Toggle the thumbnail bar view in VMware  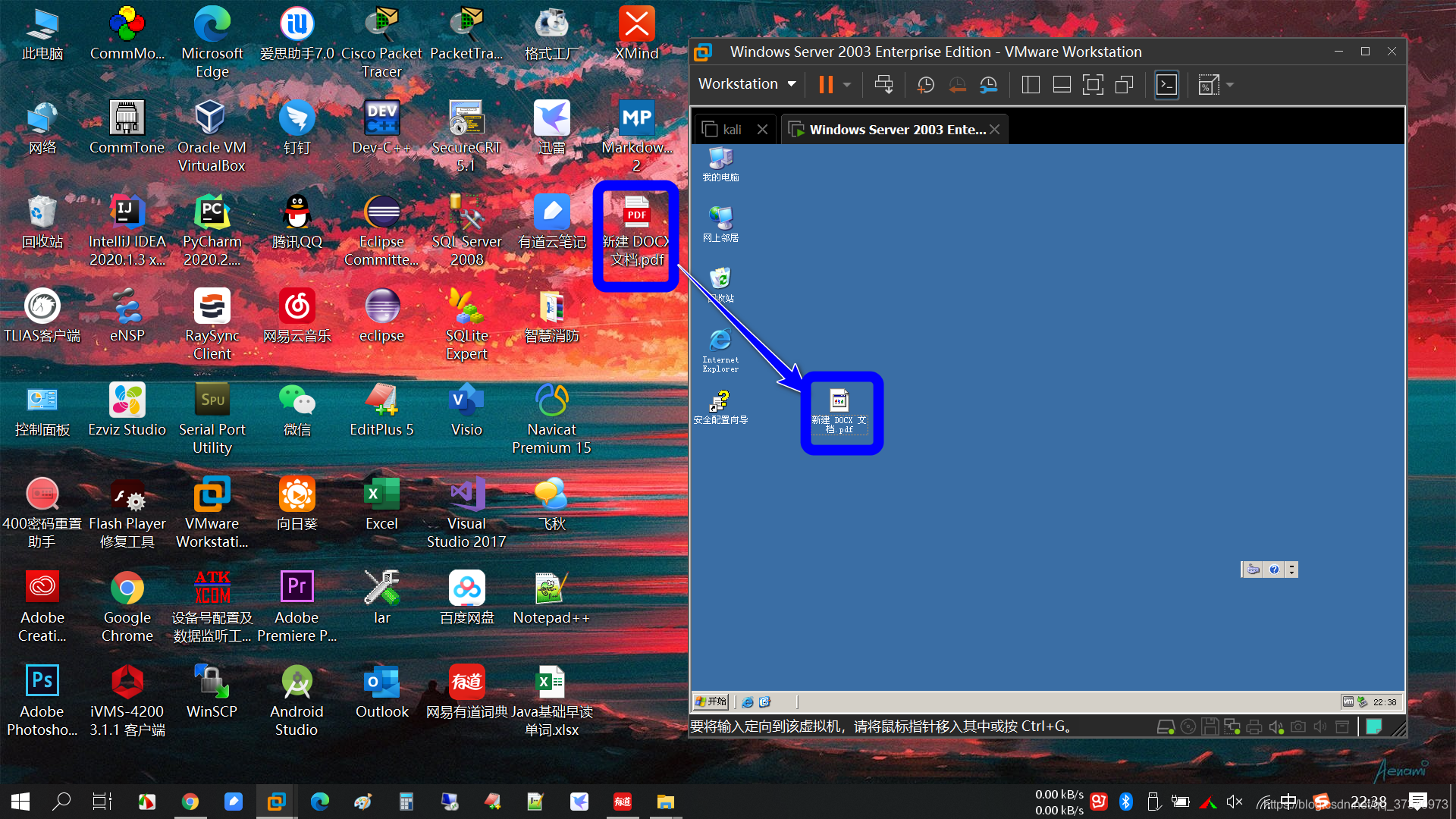click(1062, 84)
